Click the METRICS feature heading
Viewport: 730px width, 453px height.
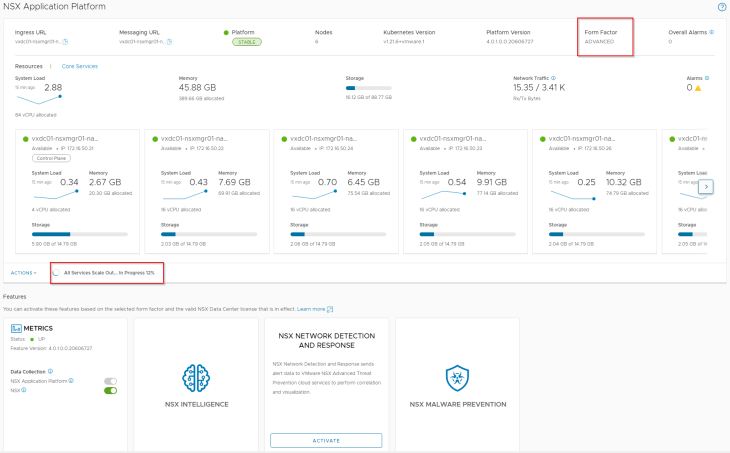(38, 329)
